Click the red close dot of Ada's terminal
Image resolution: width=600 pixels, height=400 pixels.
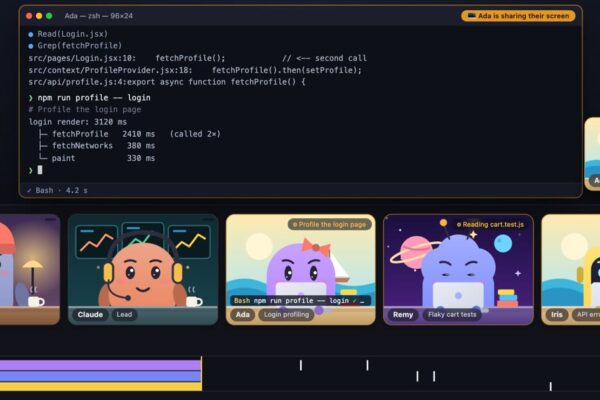pyautogui.click(x=29, y=16)
